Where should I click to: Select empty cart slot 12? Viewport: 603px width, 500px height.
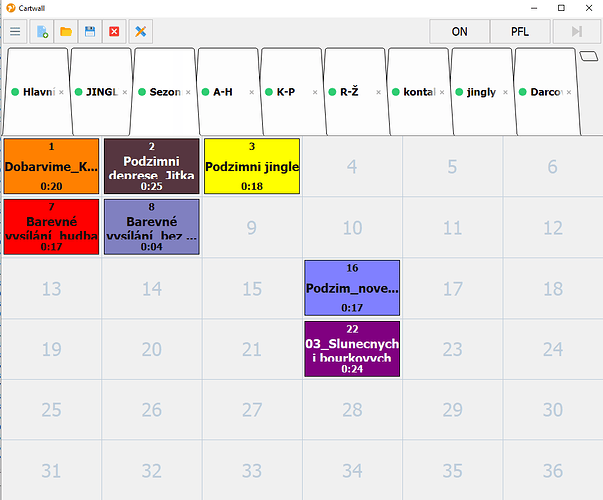pyautogui.click(x=553, y=227)
